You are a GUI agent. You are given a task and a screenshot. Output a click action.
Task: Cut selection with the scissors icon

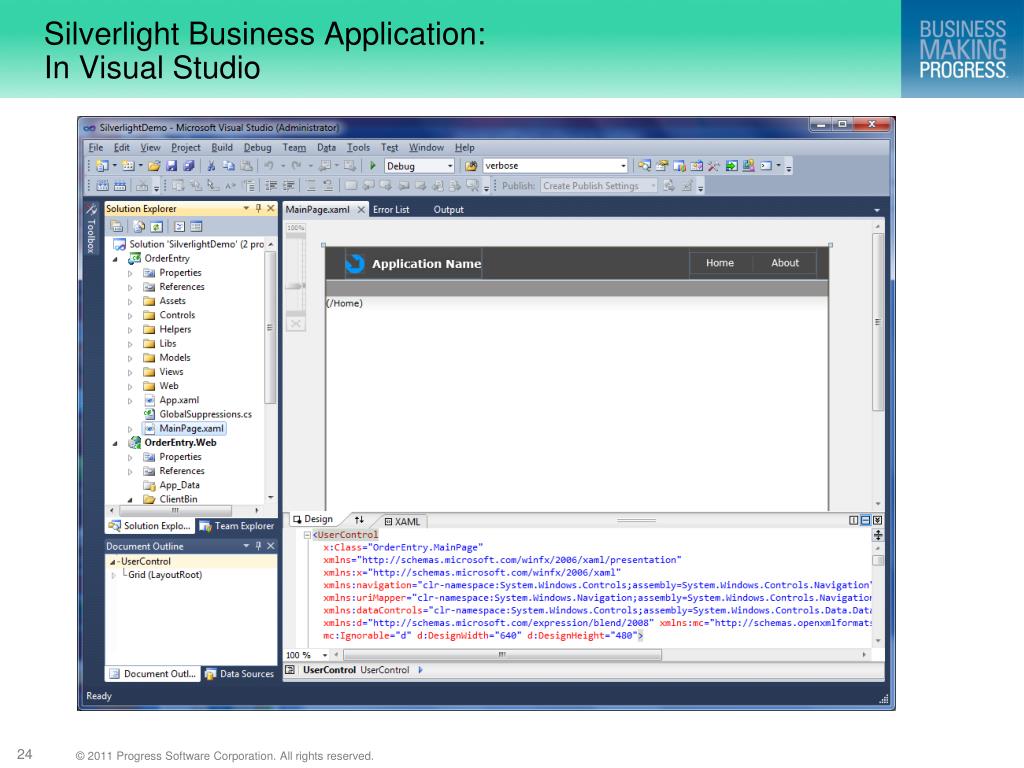[211, 166]
